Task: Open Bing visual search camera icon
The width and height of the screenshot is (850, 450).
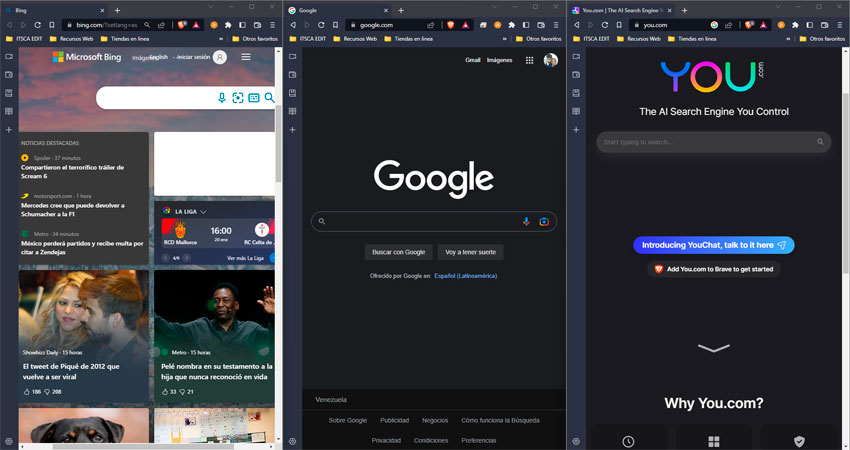Action: [238, 98]
